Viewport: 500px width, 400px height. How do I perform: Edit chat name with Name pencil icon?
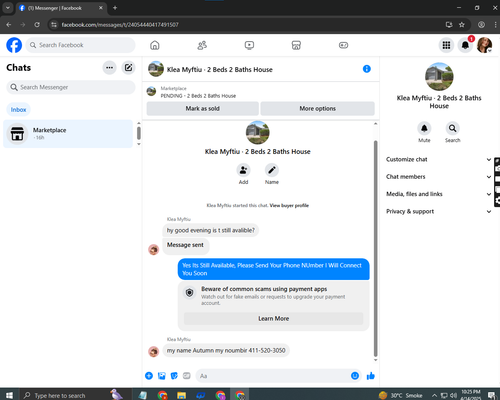click(x=272, y=170)
